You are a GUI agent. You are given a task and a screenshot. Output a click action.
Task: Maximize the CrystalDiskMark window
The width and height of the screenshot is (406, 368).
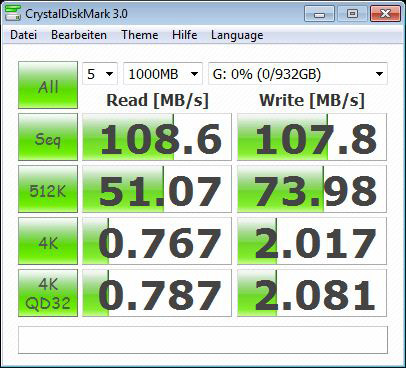(x=352, y=14)
